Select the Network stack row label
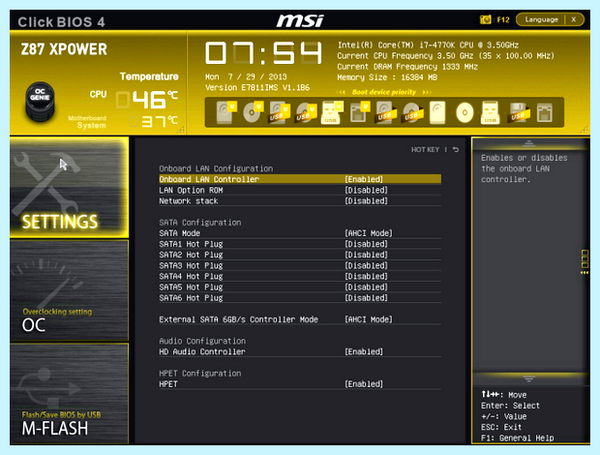This screenshot has width=600, height=455. pos(188,201)
